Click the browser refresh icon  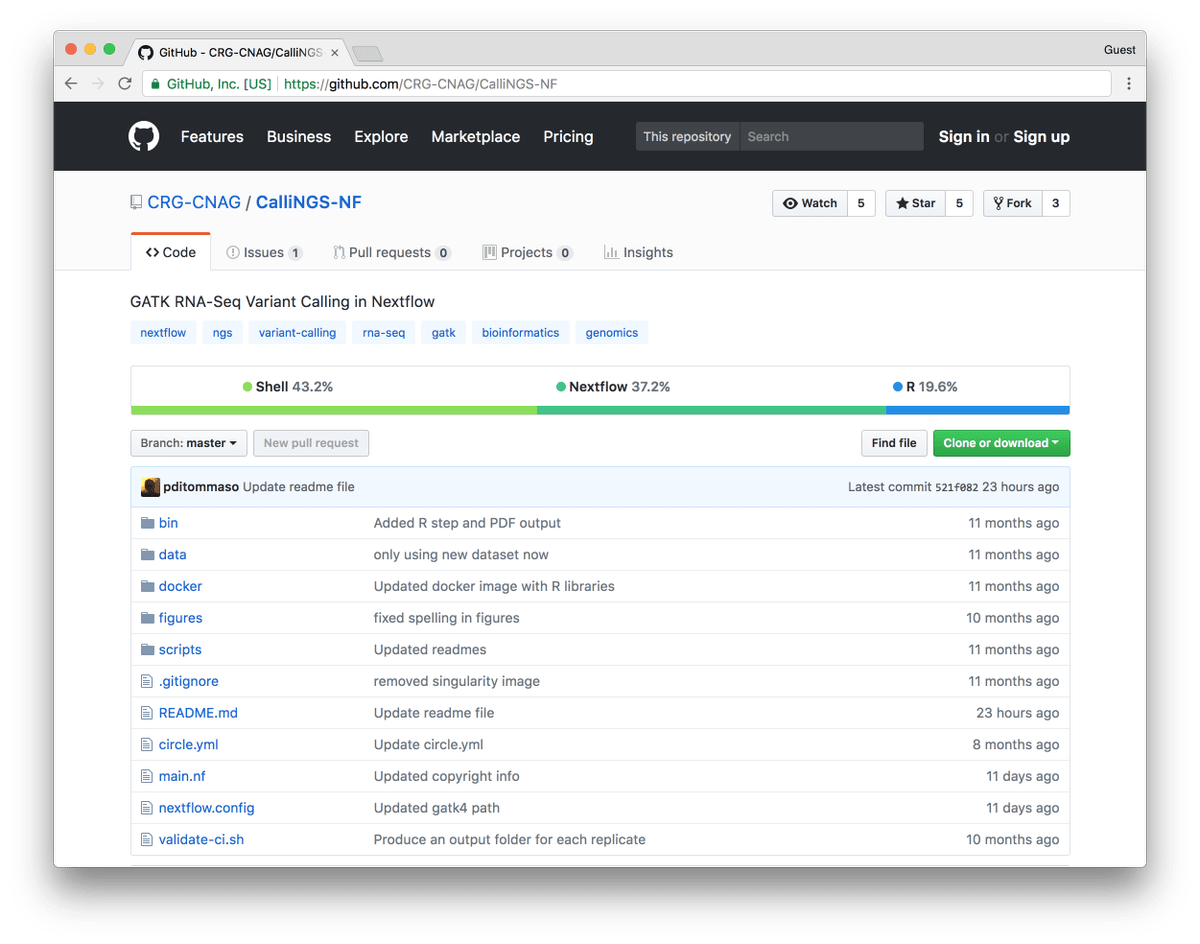click(124, 84)
